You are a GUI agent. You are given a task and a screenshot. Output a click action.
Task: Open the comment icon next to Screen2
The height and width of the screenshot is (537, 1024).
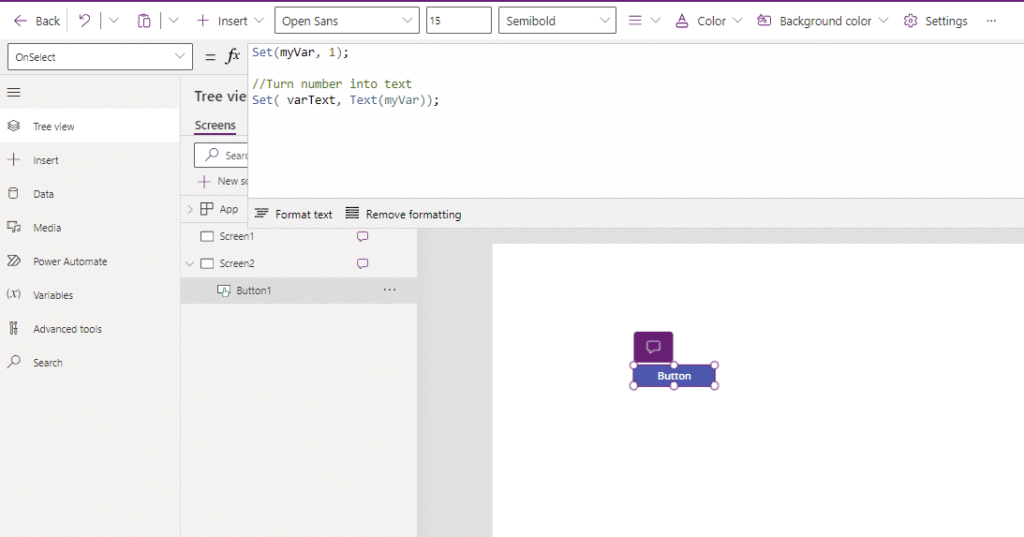point(362,263)
